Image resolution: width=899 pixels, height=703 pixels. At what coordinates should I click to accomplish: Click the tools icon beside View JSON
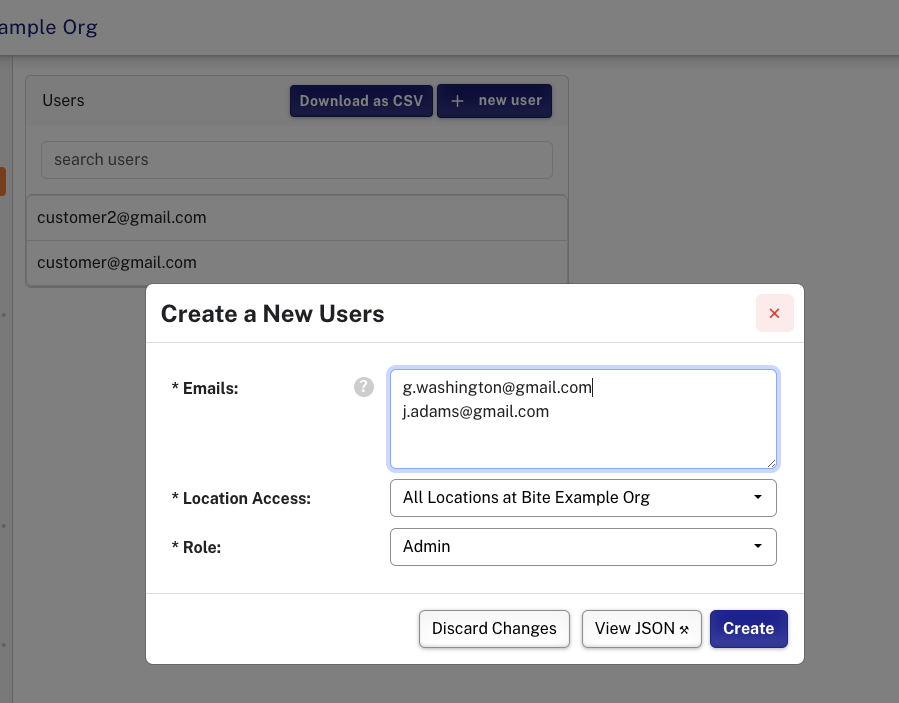coord(684,630)
